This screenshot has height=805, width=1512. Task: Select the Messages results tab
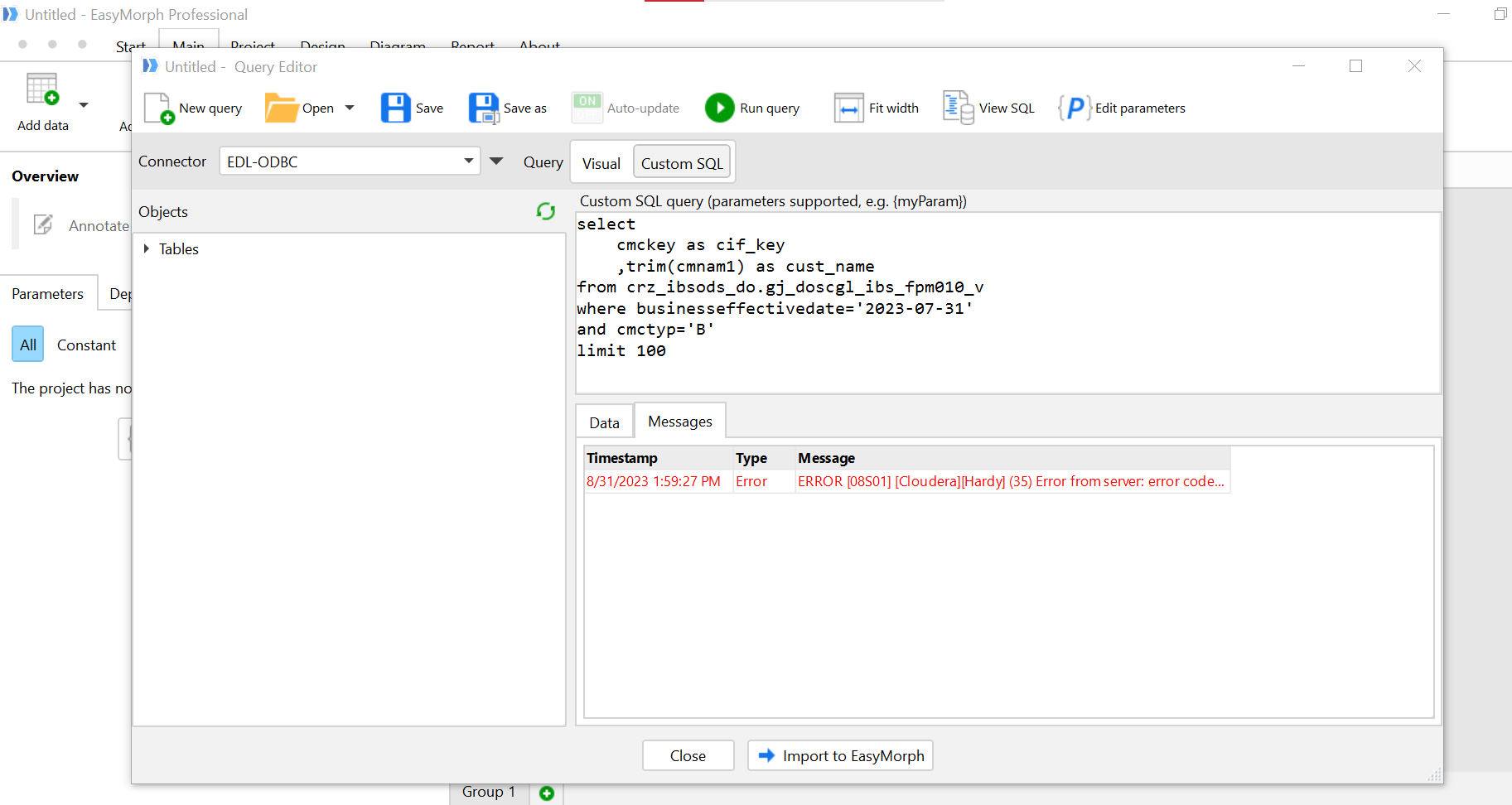click(680, 421)
